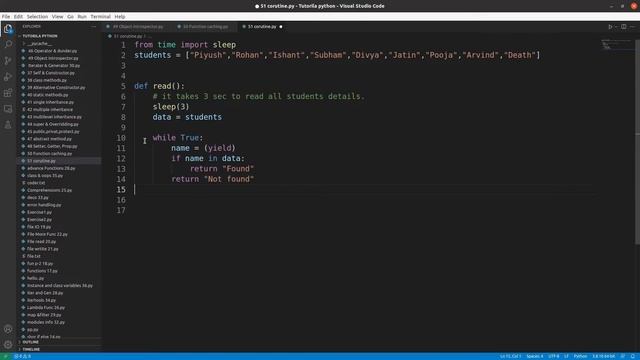Show errors and warnings count in status bar
This screenshot has width=640, height=360.
coord(23,356)
